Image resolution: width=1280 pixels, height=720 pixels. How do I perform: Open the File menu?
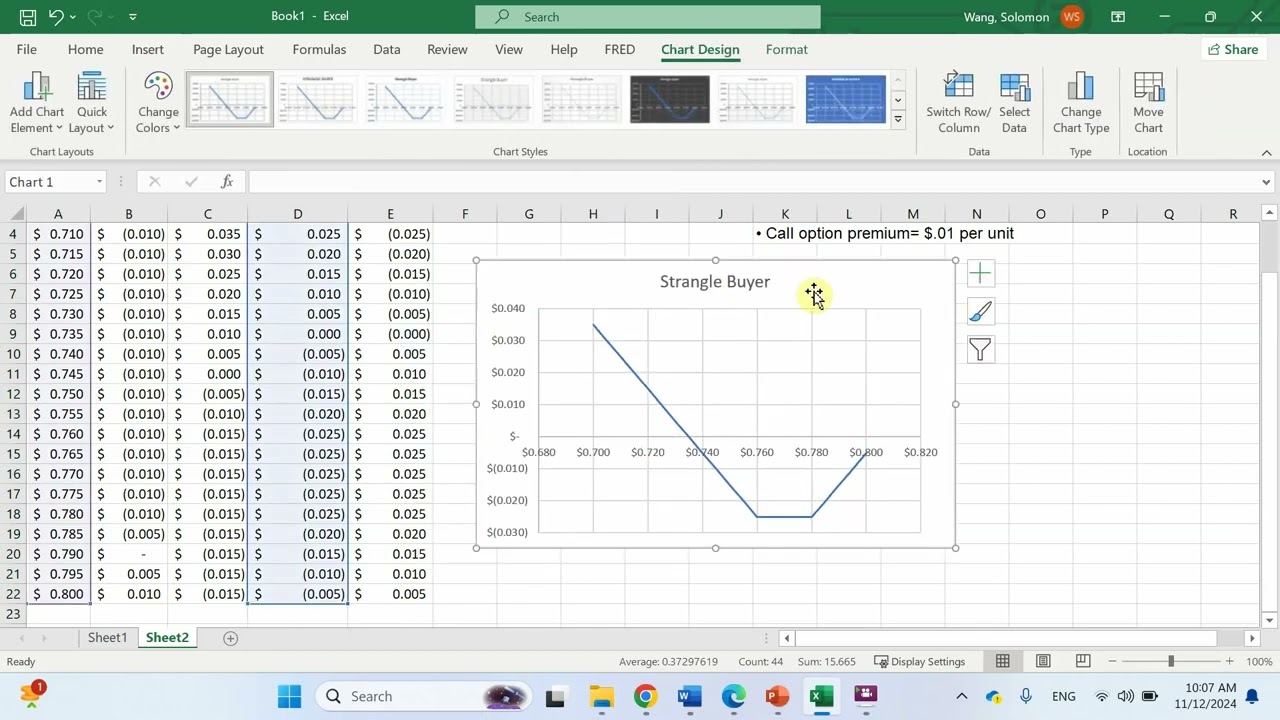coord(27,49)
